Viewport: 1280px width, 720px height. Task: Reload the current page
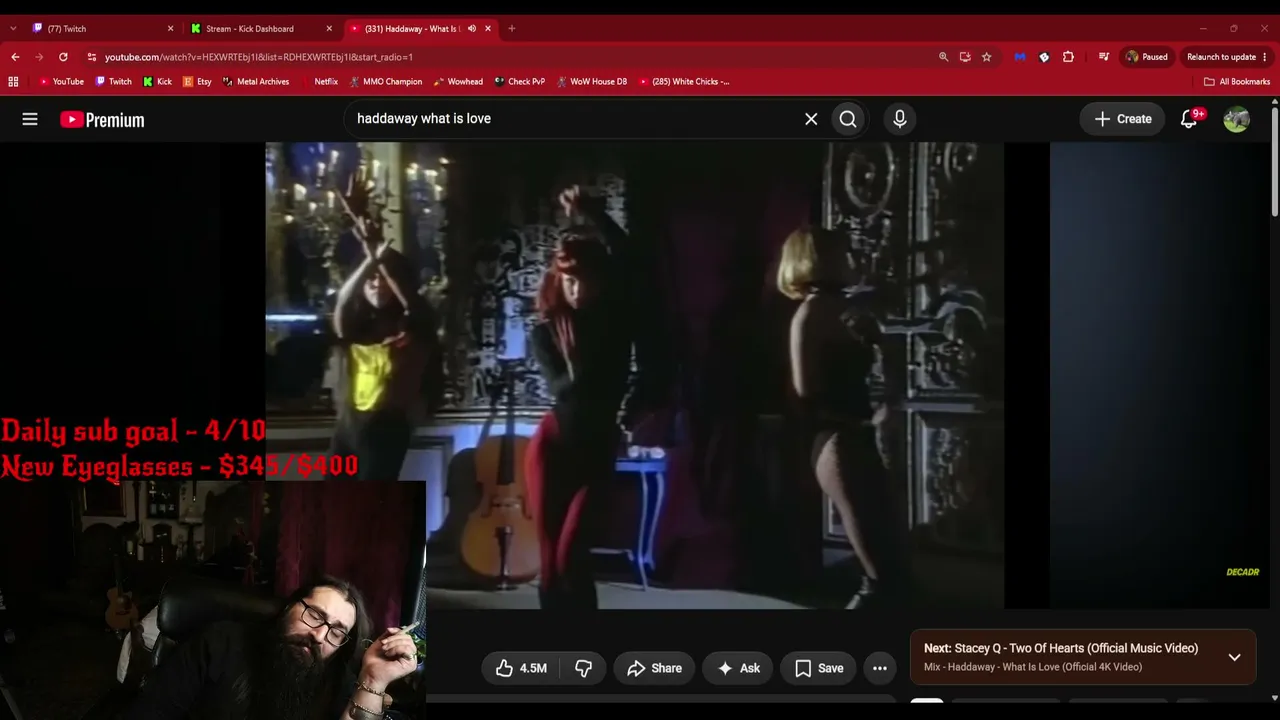click(x=63, y=57)
